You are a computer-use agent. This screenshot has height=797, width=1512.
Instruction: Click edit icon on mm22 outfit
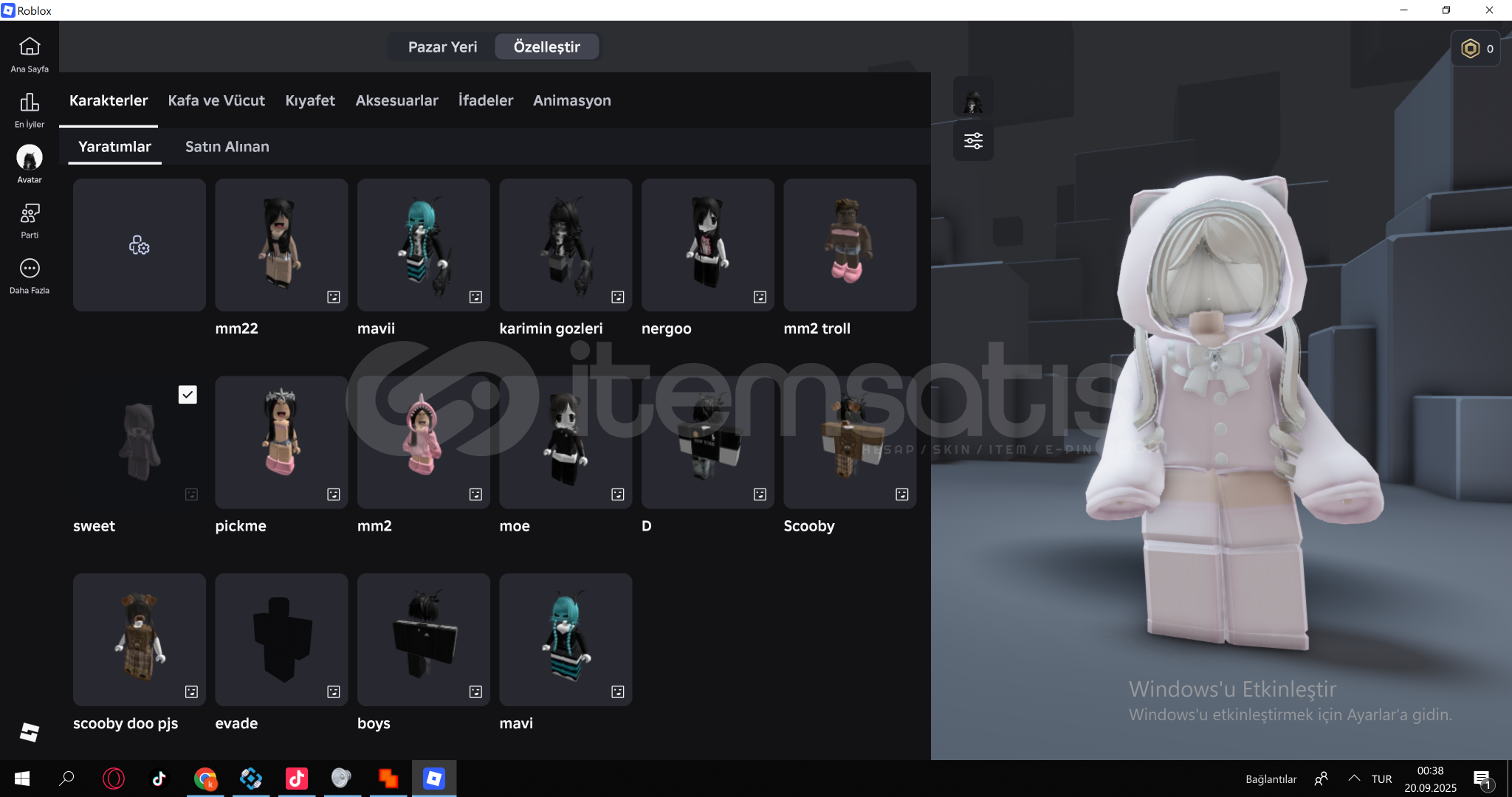coord(334,297)
